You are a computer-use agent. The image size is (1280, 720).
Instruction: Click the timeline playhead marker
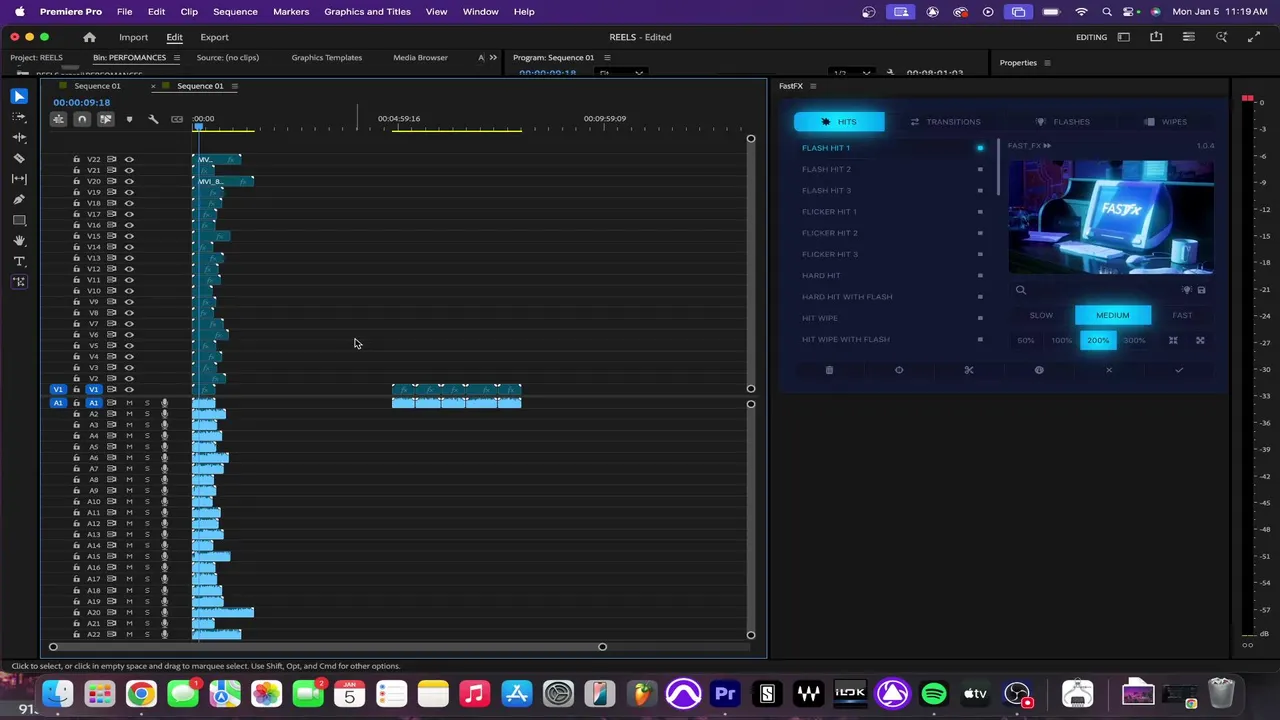click(x=199, y=125)
